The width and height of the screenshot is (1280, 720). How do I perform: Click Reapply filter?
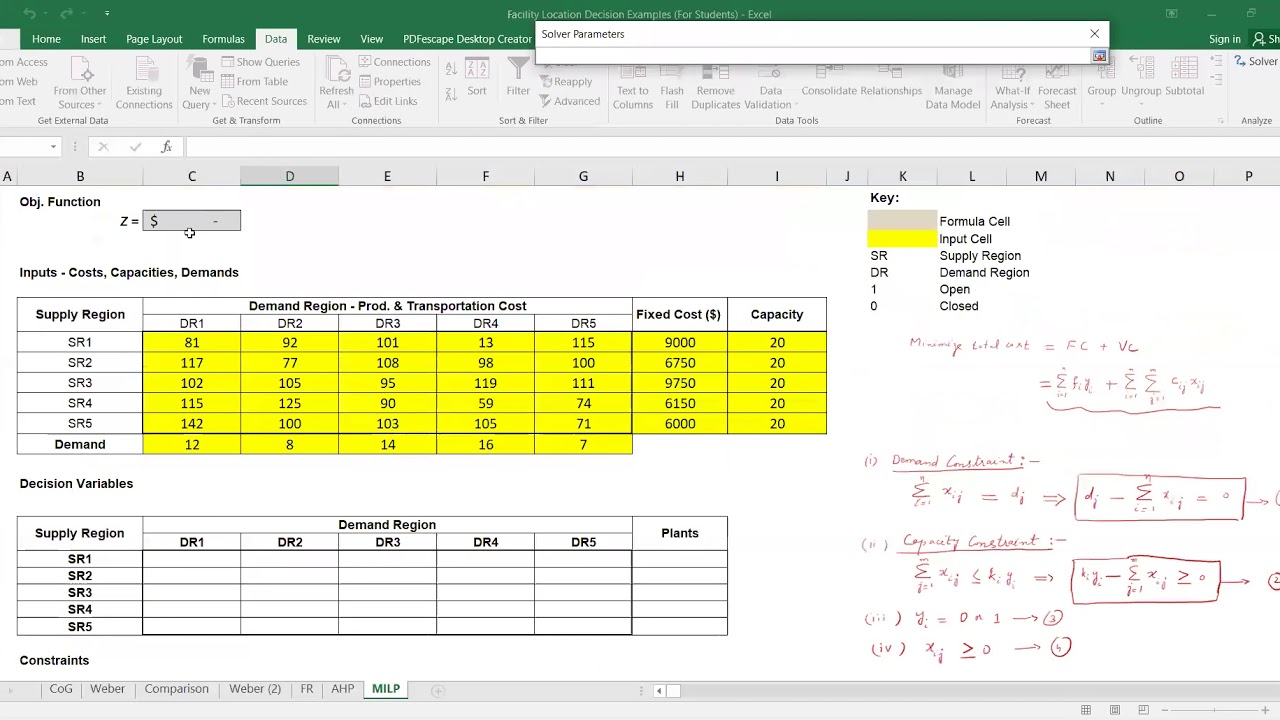point(565,82)
